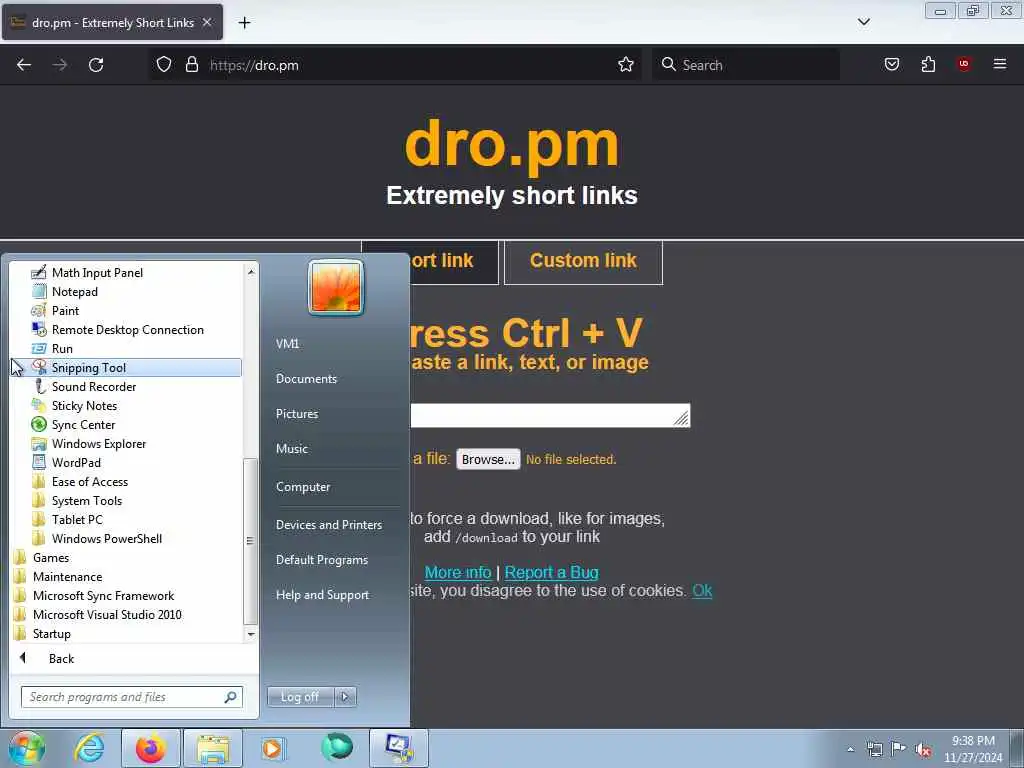Screen dimensions: 1024x768
Task: Show hidden tray icons arrow
Action: (x=850, y=750)
